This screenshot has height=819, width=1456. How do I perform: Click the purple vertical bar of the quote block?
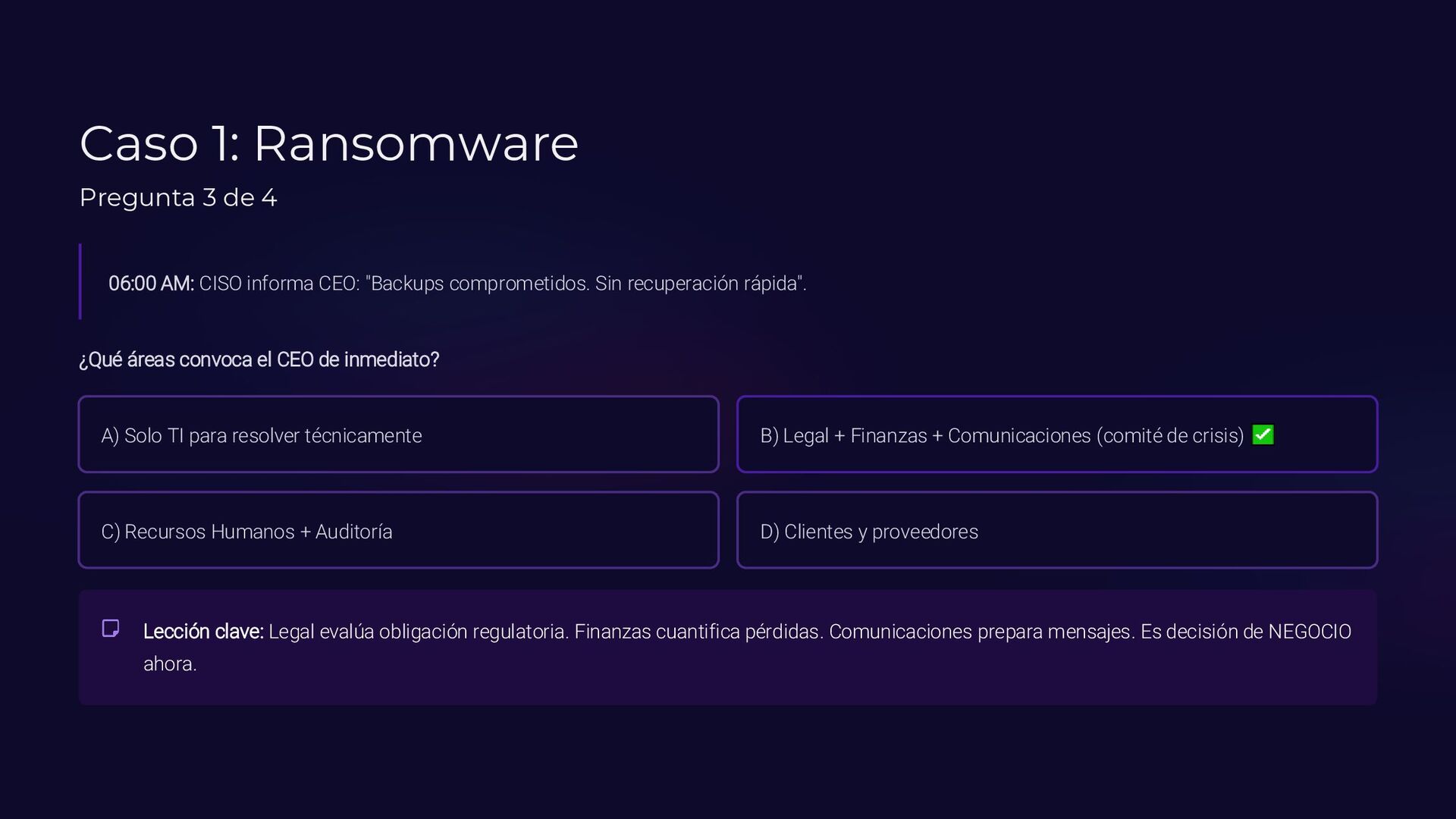click(x=80, y=281)
